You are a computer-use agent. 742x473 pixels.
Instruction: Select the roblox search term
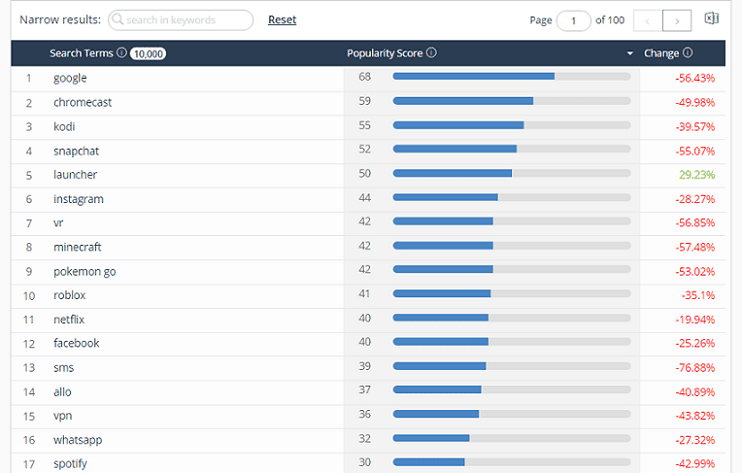(70, 295)
